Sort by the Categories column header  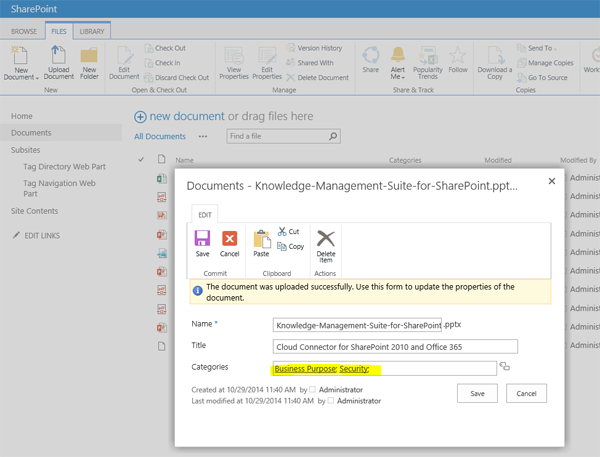[405, 160]
